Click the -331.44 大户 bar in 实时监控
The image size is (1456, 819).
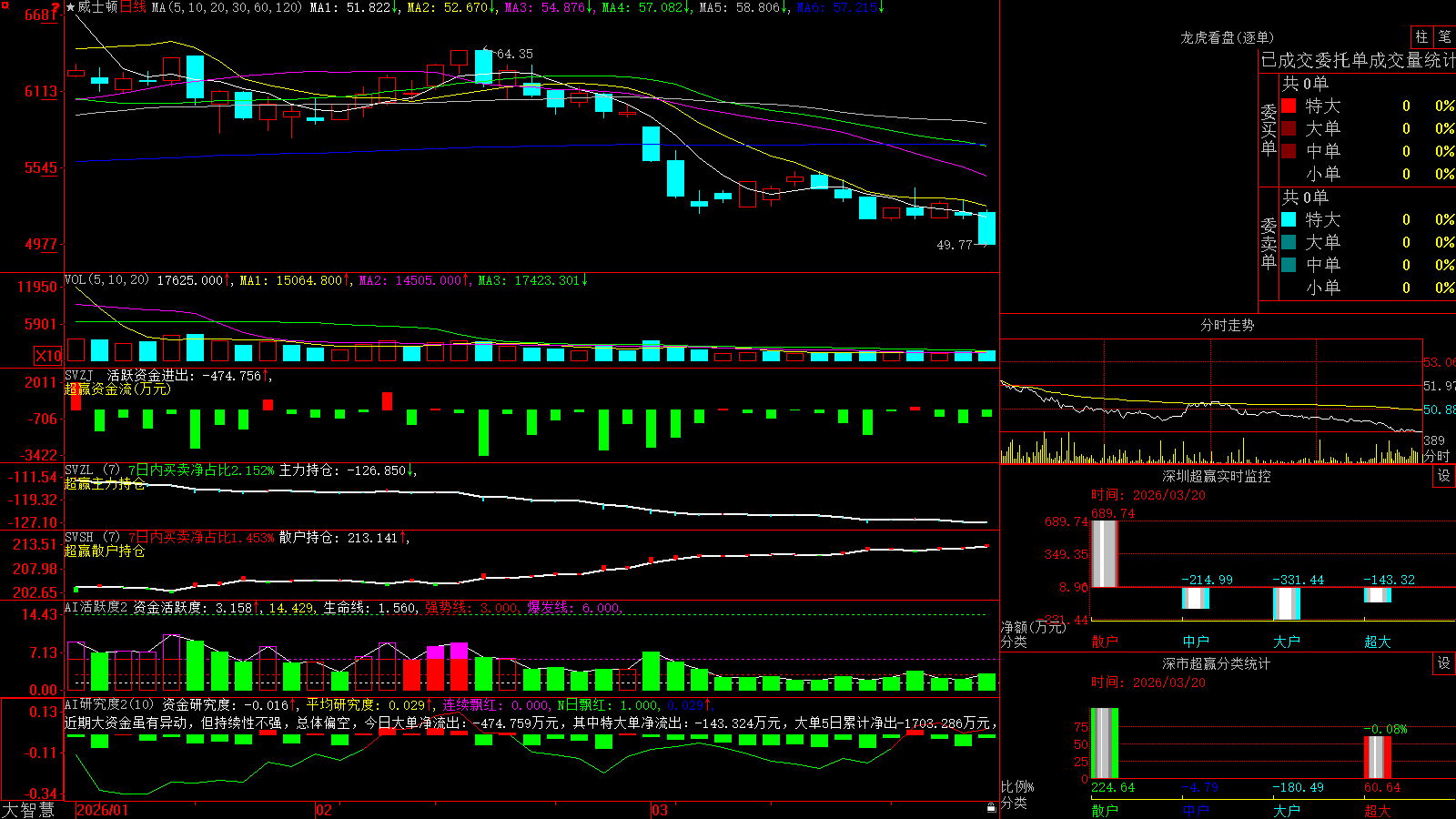click(1287, 603)
